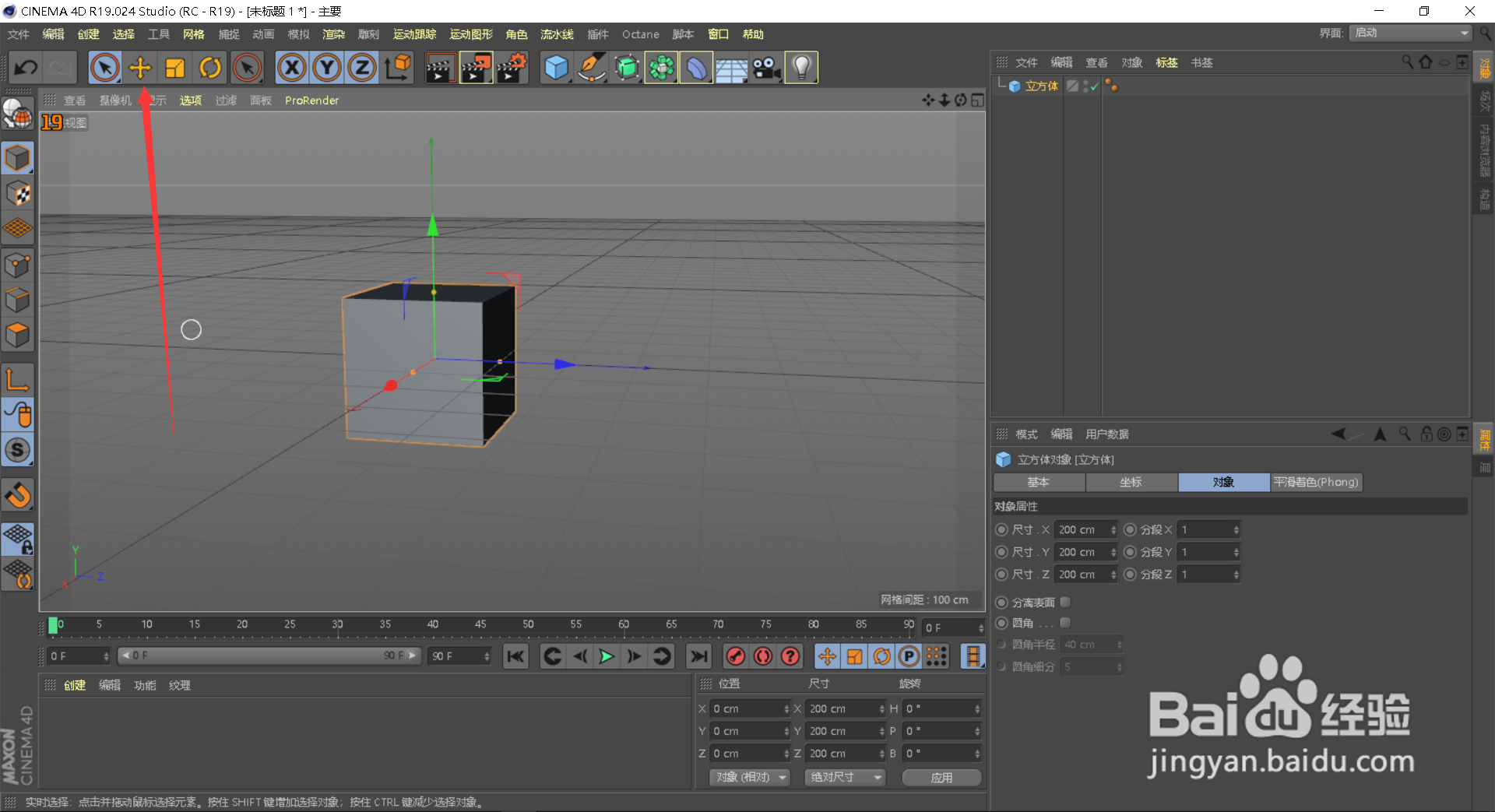Toggle autokeying button
This screenshot has width=1495, height=812.
pyautogui.click(x=763, y=656)
